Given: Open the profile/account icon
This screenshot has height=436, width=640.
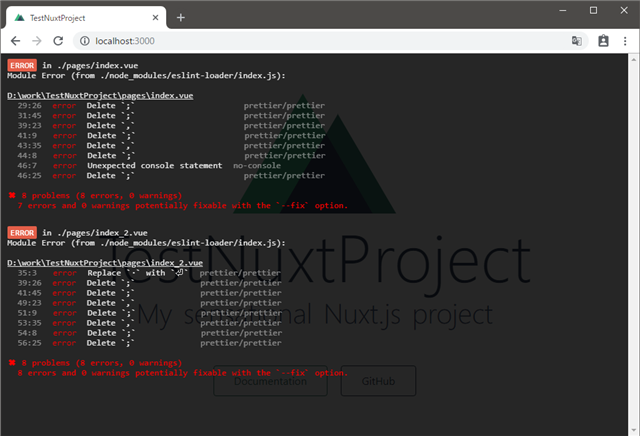Looking at the screenshot, I should [x=603, y=41].
